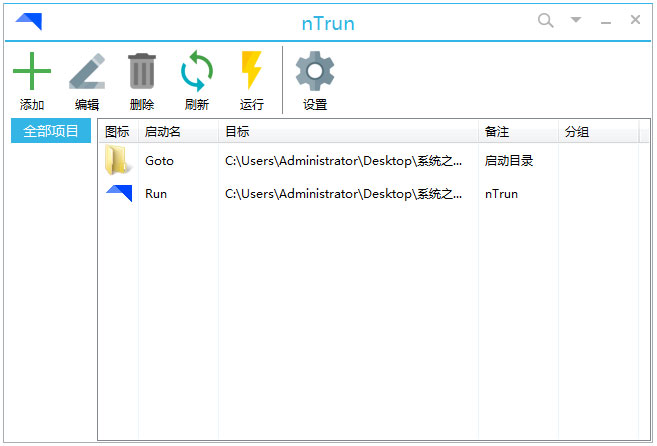Click the blue icon of Run row
657x446 pixels.
119,193
